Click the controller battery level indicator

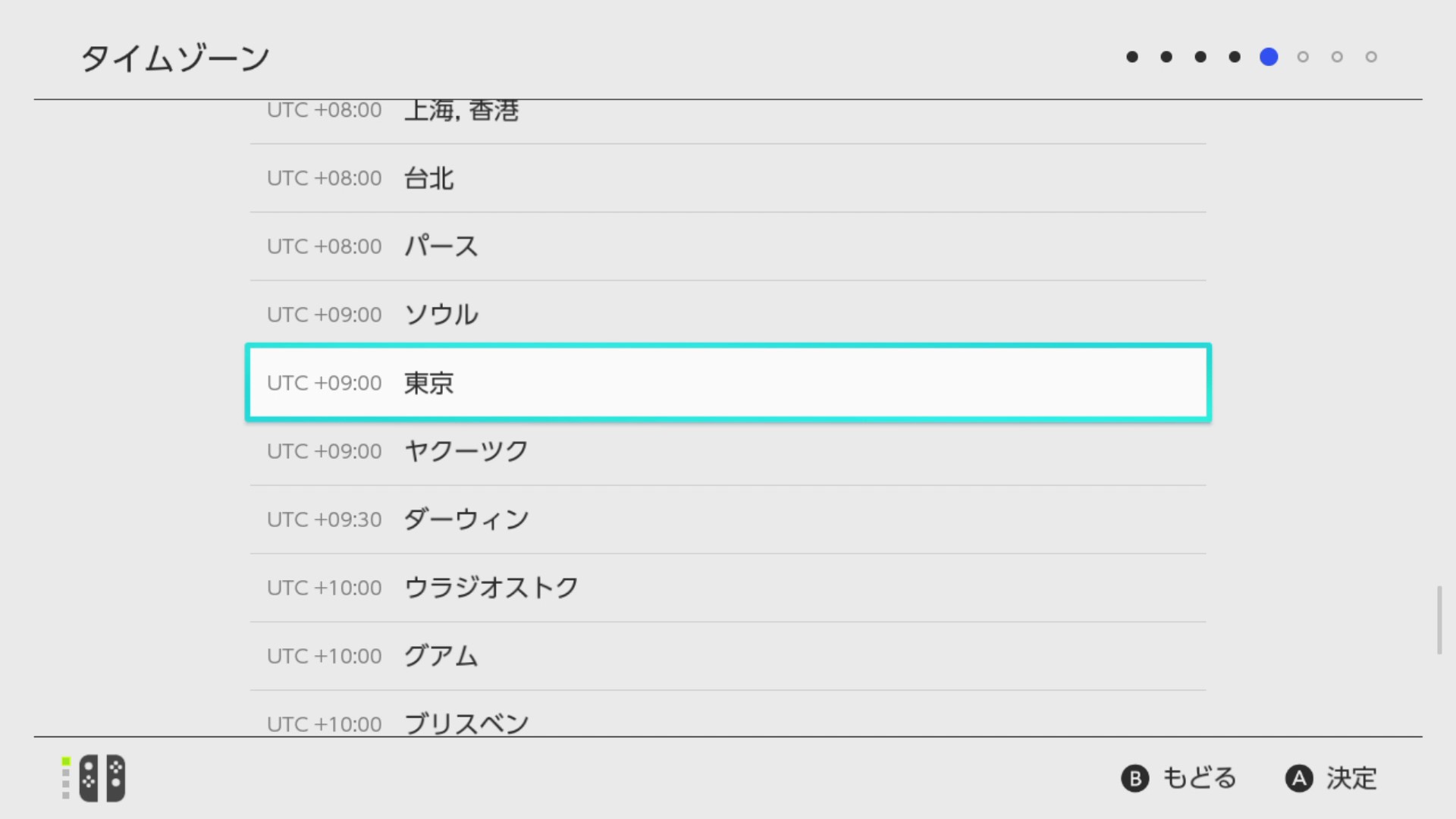click(66, 778)
